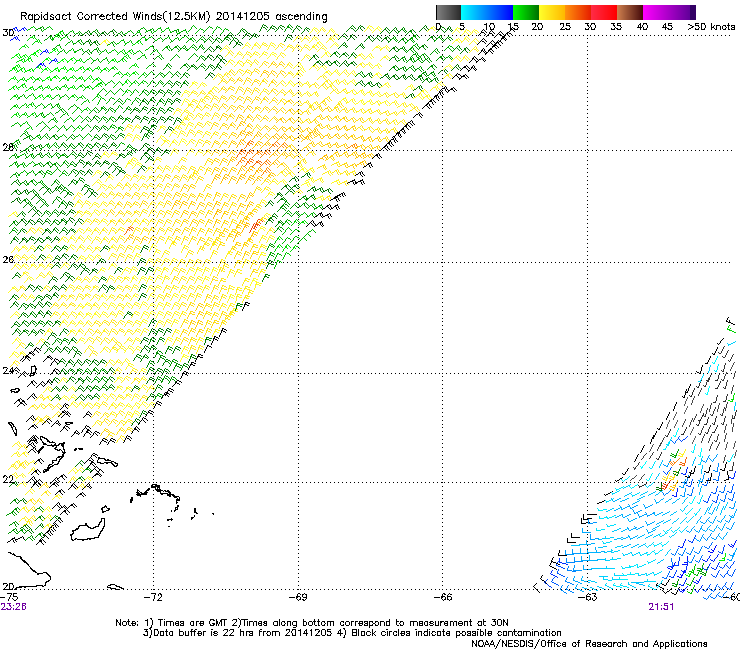Click the latitude label '28'
The width and height of the screenshot is (740, 650).
point(8,148)
